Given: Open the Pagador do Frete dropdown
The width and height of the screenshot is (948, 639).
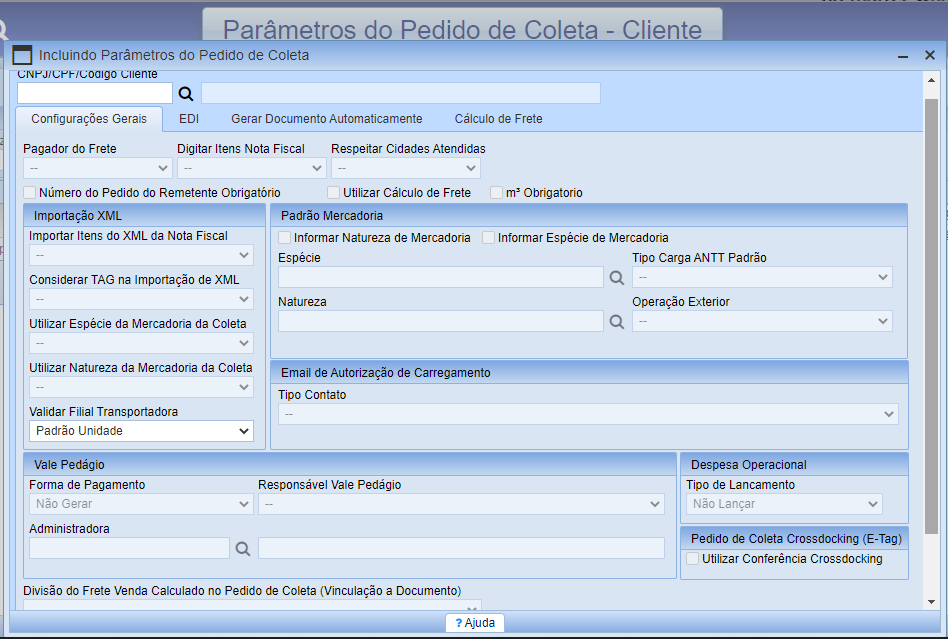Looking at the screenshot, I should 98,168.
